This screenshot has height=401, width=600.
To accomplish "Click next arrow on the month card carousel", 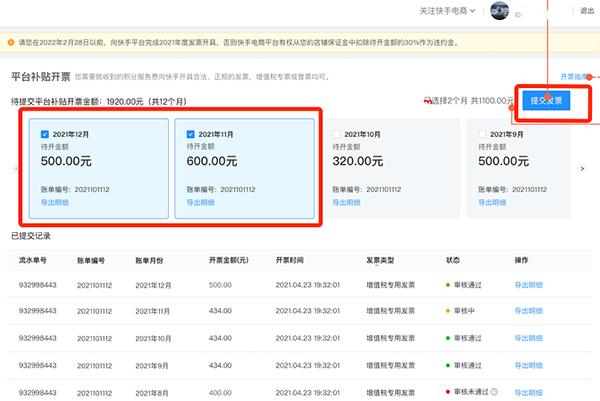I will click(x=582, y=168).
